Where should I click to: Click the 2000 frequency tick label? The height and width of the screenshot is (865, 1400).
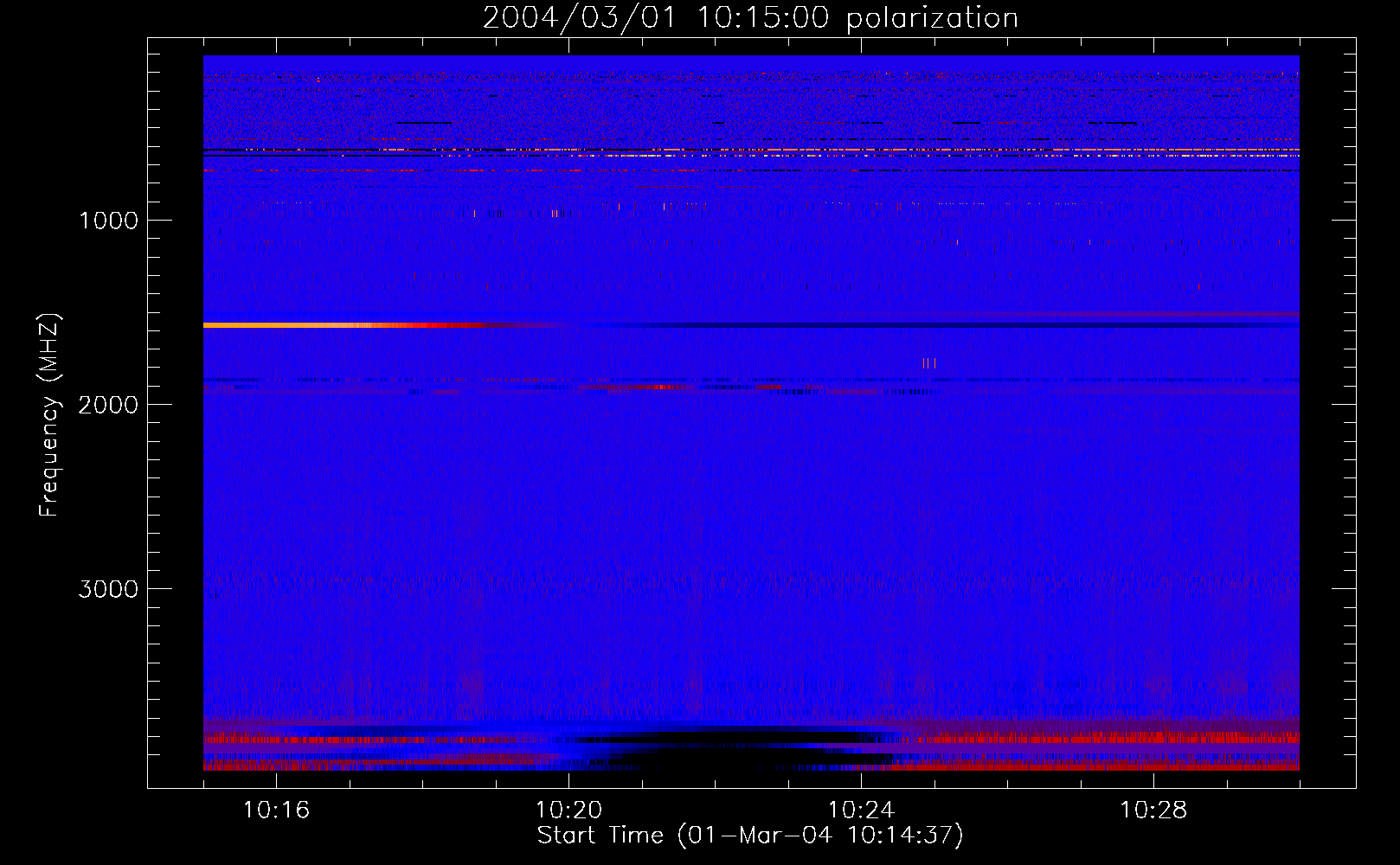(x=108, y=405)
